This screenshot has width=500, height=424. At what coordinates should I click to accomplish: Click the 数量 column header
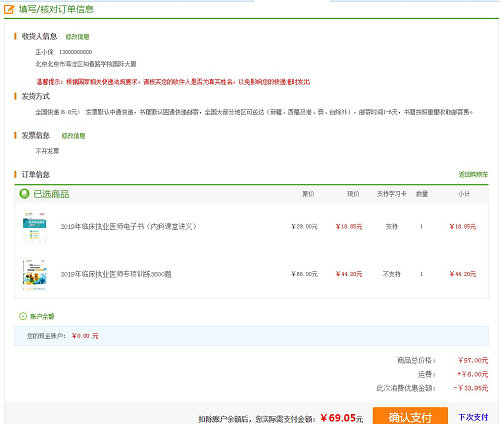click(422, 194)
